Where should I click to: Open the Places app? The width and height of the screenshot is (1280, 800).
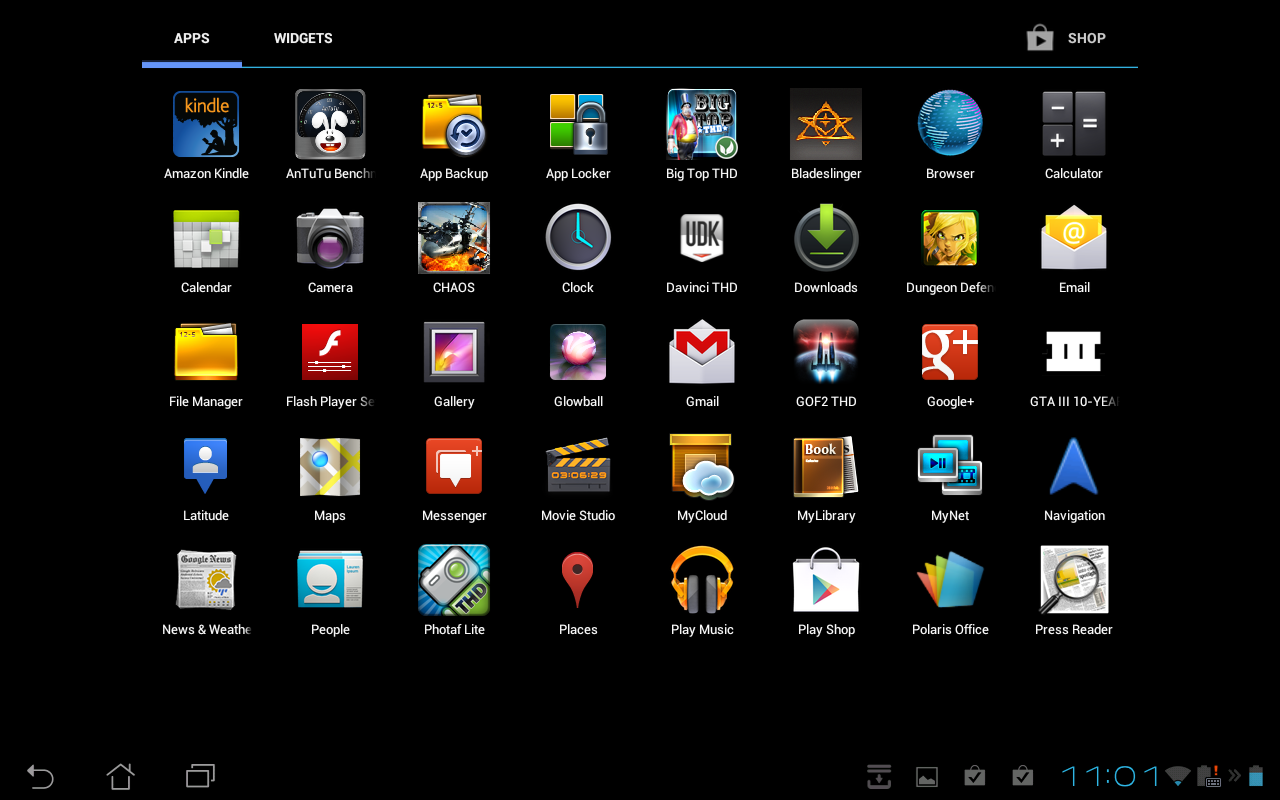pyautogui.click(x=578, y=580)
